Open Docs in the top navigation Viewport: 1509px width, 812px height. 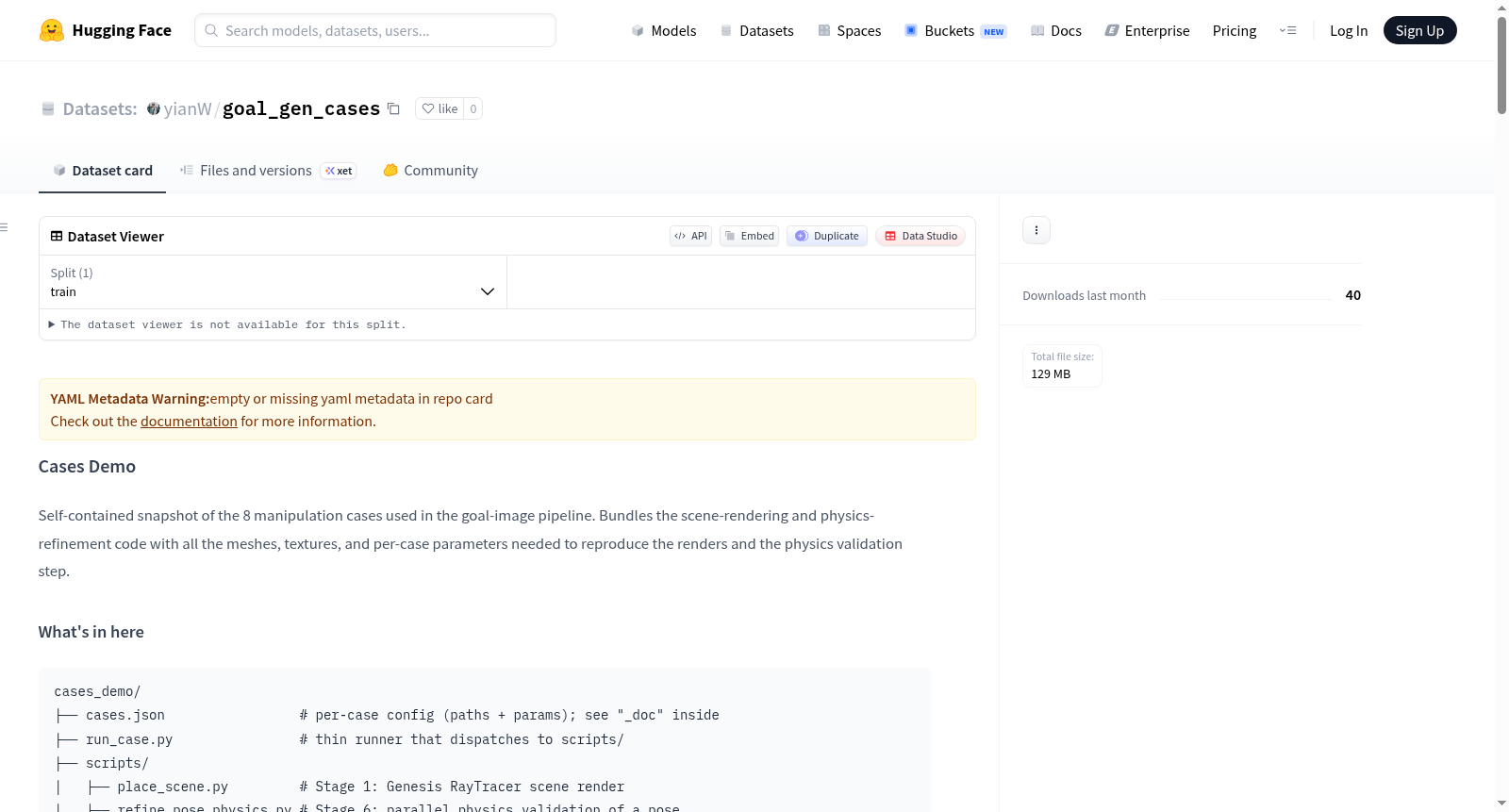[x=1056, y=30]
